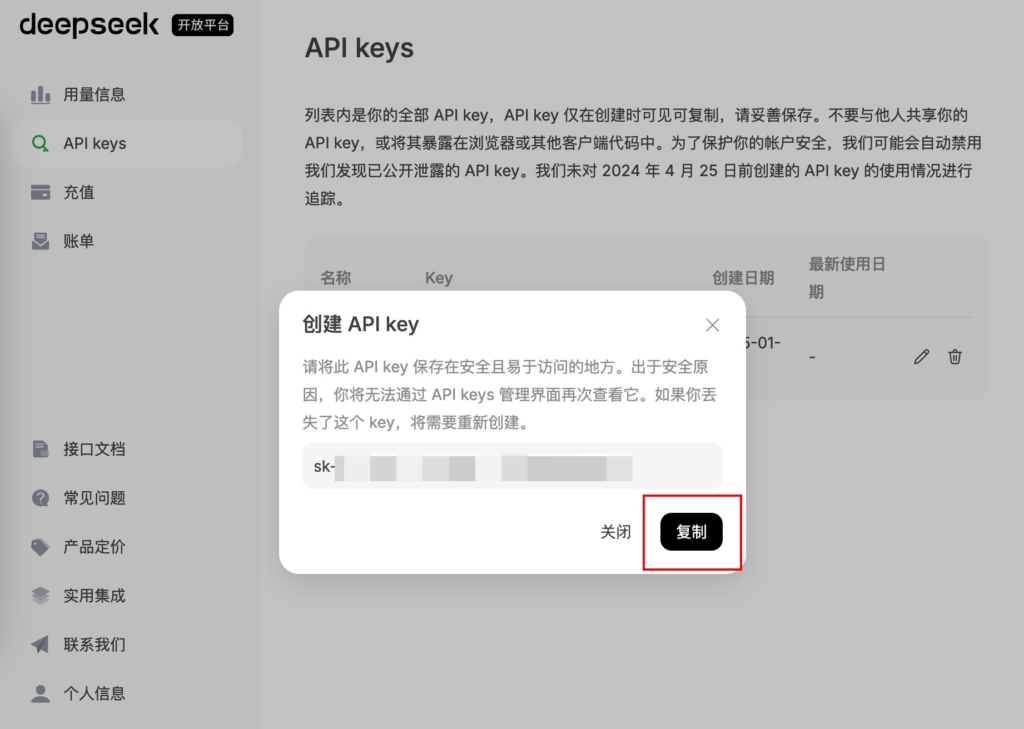Click 关闭 to dismiss the dialog
This screenshot has height=729, width=1024.
pyautogui.click(x=616, y=532)
